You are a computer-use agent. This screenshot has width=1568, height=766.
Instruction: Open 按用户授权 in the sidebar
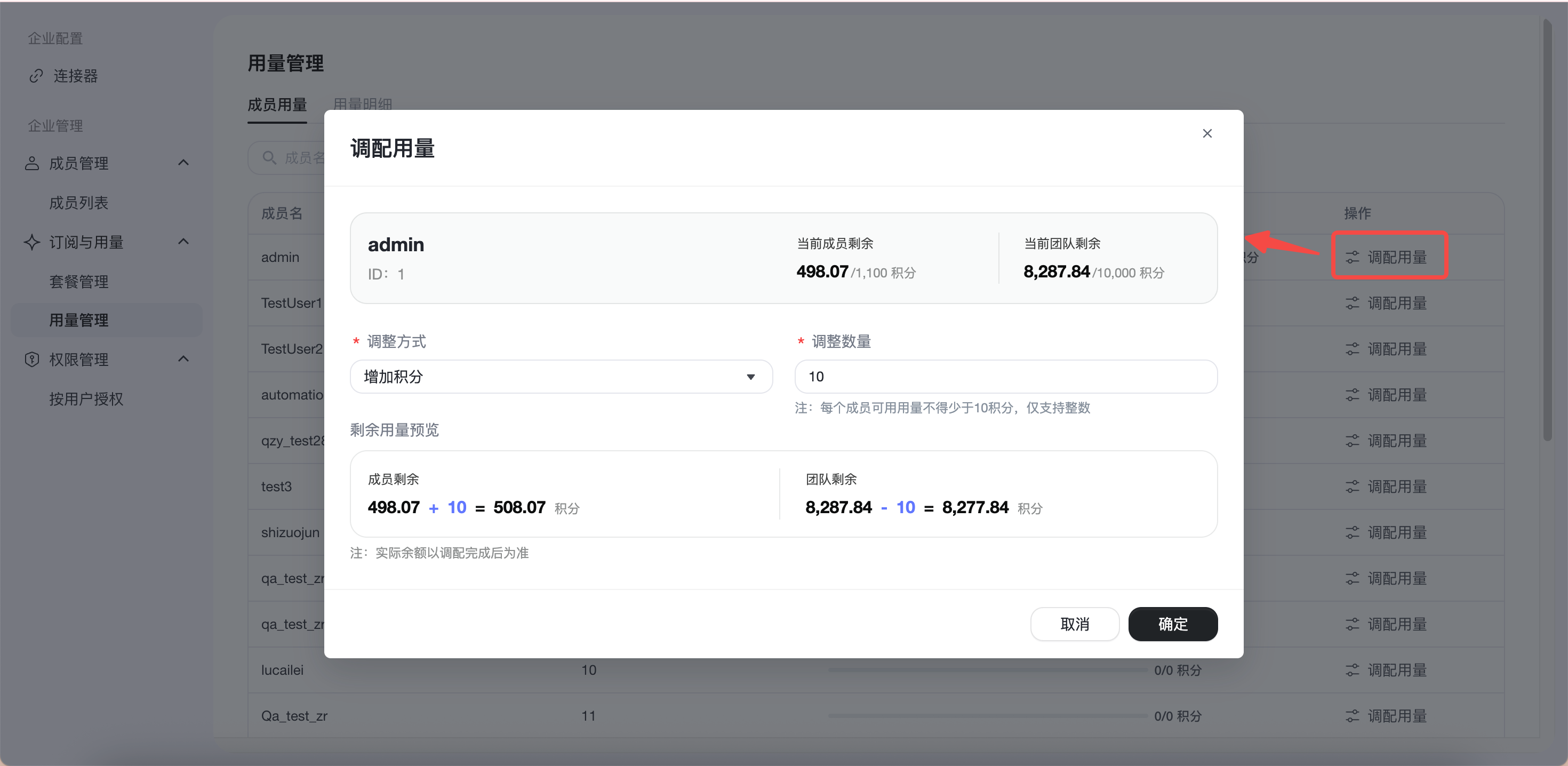pos(86,399)
